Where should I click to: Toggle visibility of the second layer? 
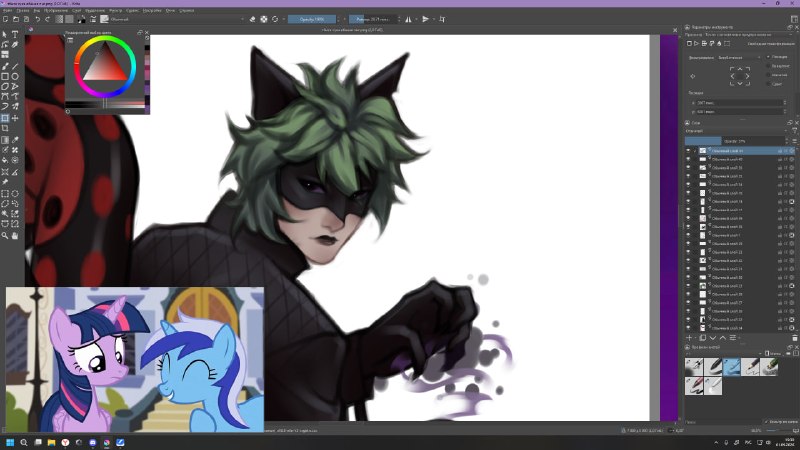688,159
